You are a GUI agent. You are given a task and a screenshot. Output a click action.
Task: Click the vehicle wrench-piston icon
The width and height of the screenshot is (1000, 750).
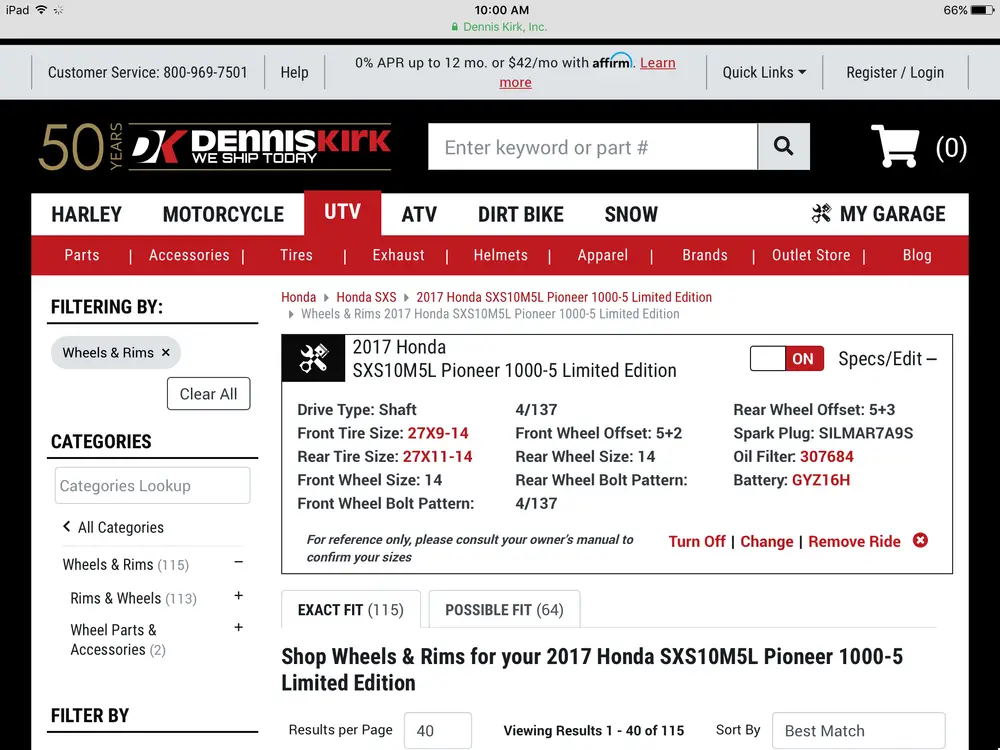point(313,358)
